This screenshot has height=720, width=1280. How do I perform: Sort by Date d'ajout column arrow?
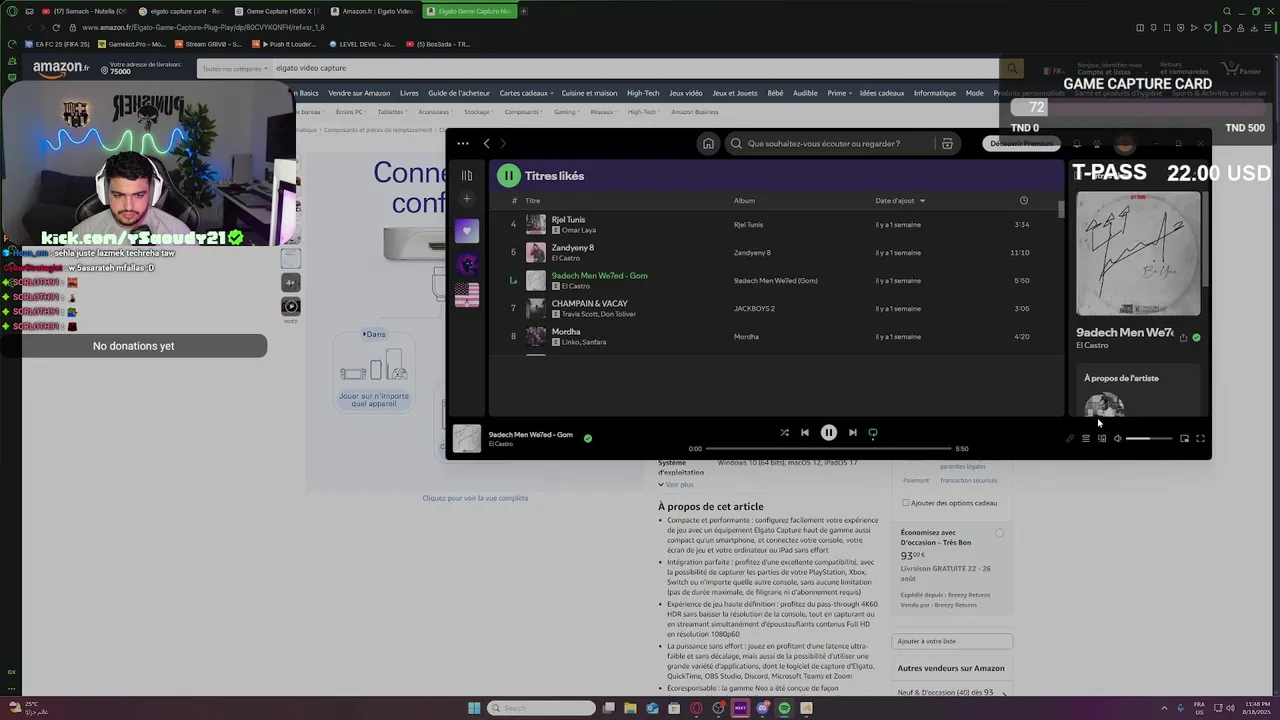point(922,201)
